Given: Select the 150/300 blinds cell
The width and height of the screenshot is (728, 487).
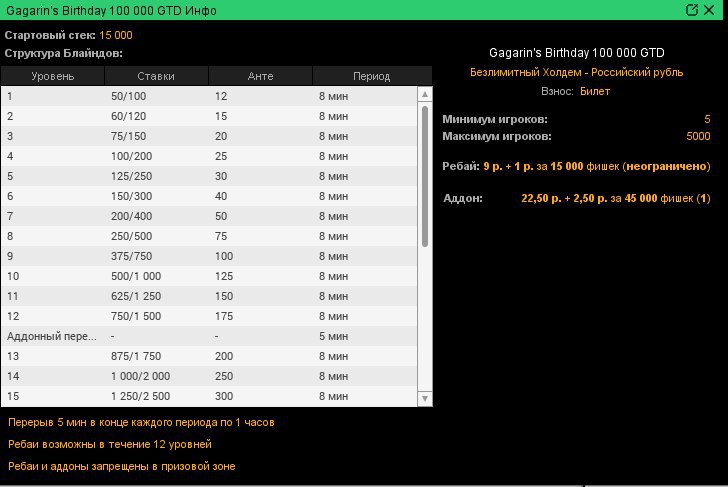Looking at the screenshot, I should click(x=131, y=196).
